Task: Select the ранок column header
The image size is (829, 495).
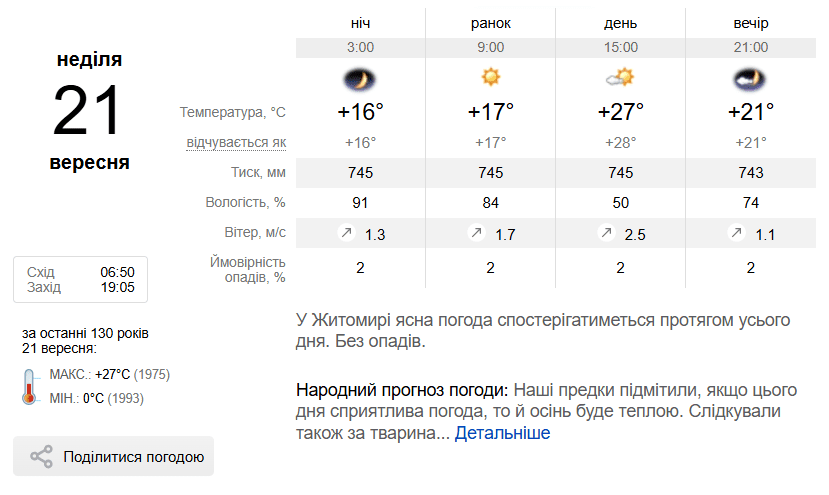Action: [x=490, y=22]
